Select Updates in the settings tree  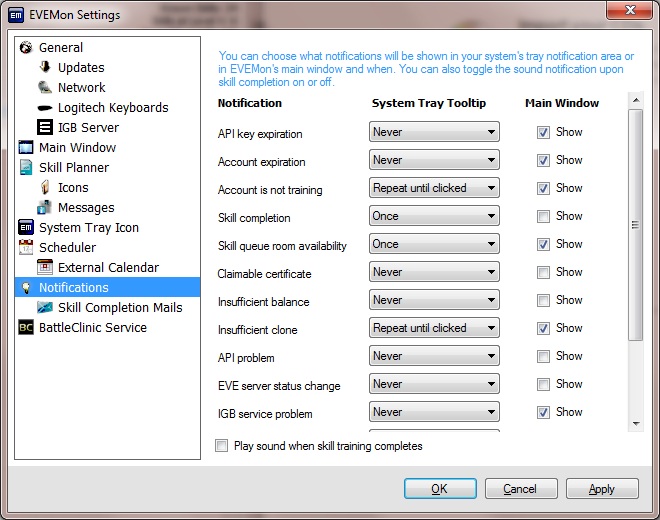(x=81, y=67)
